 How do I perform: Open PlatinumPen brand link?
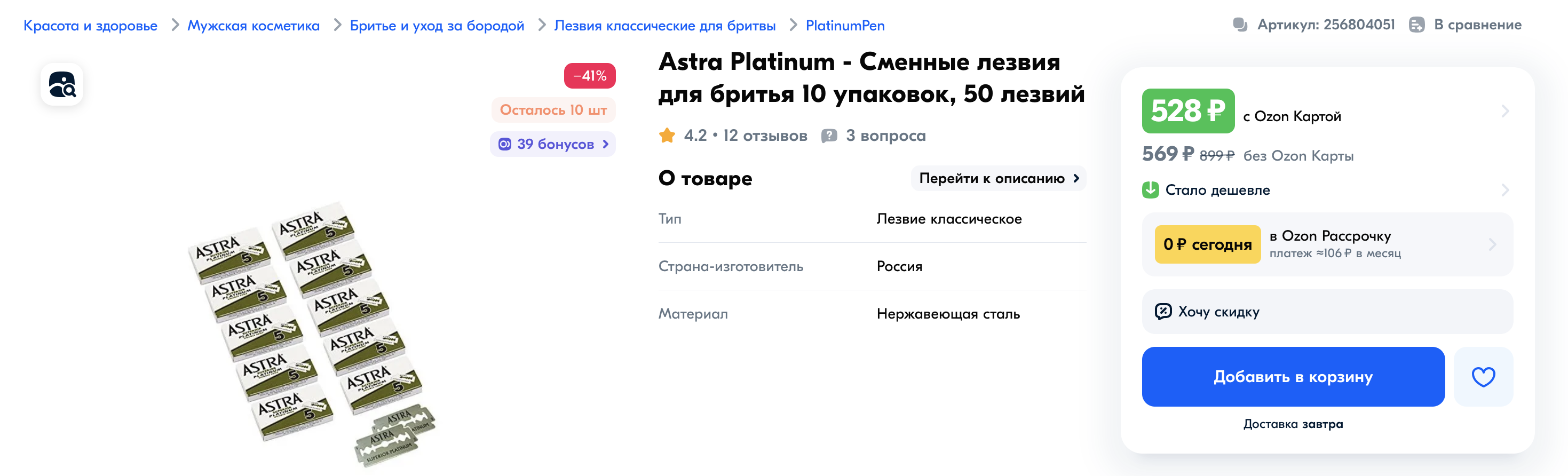(845, 26)
